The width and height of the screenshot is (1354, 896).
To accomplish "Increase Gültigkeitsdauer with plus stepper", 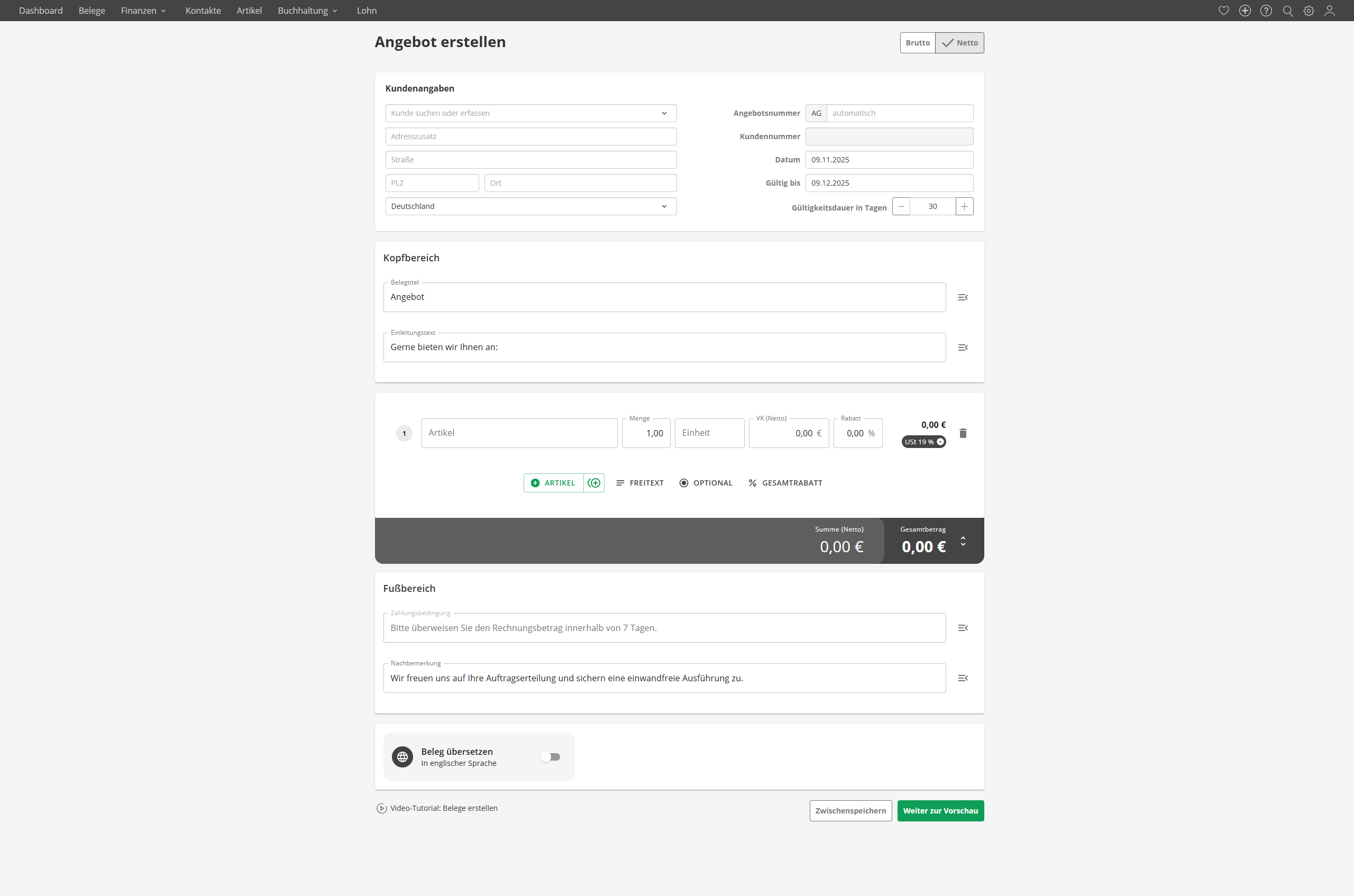I will pyautogui.click(x=964, y=206).
